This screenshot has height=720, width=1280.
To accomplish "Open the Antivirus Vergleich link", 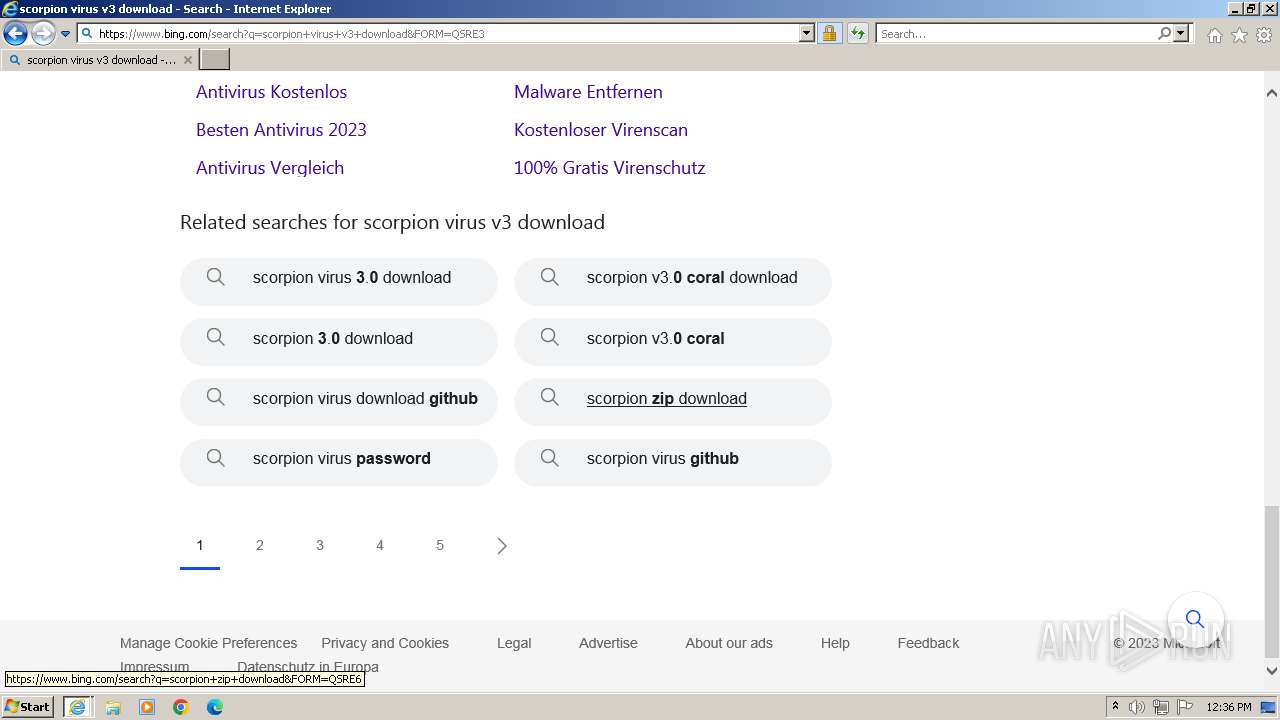I will coord(270,168).
